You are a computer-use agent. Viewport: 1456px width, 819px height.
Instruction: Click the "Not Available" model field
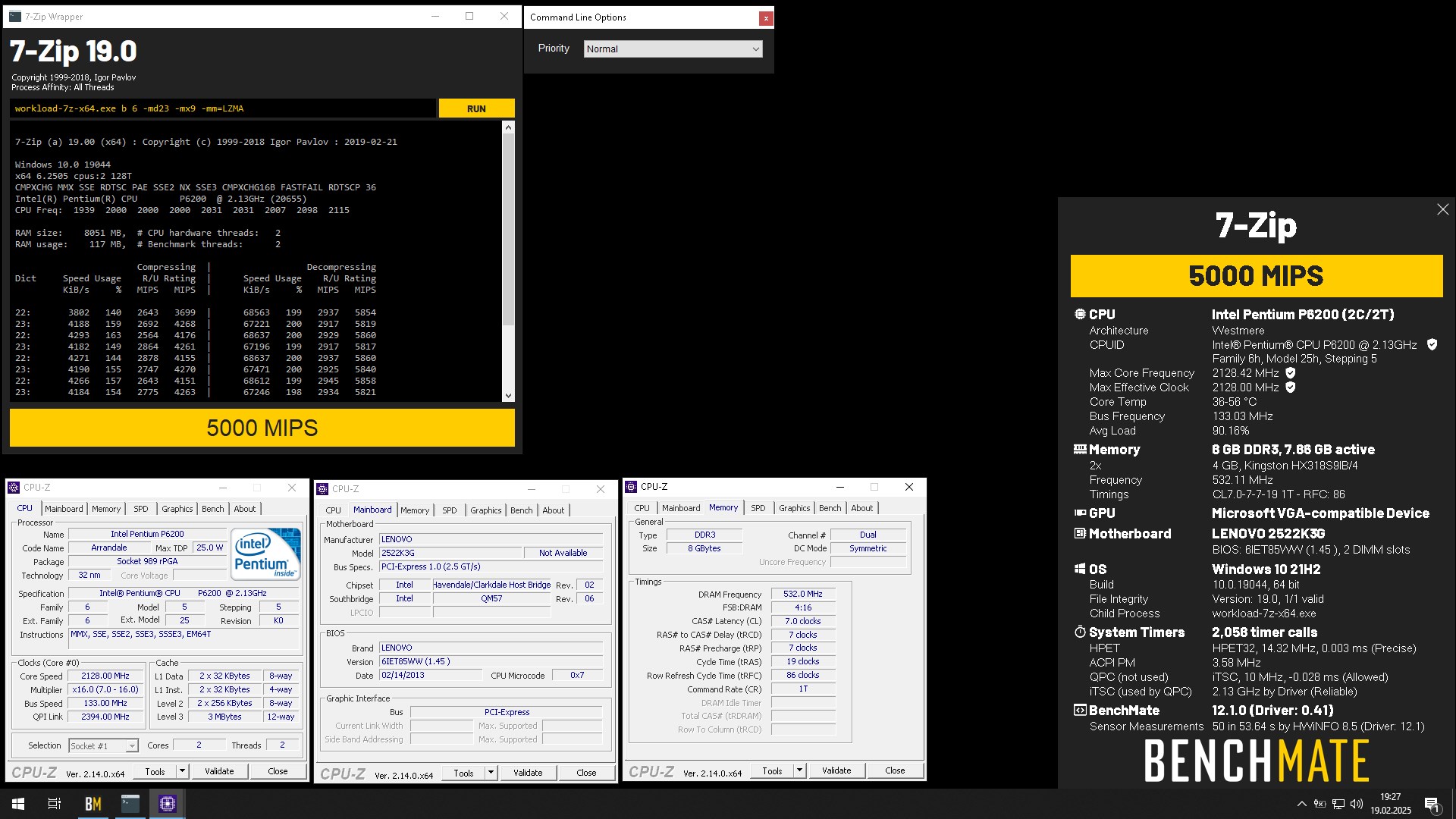(563, 553)
